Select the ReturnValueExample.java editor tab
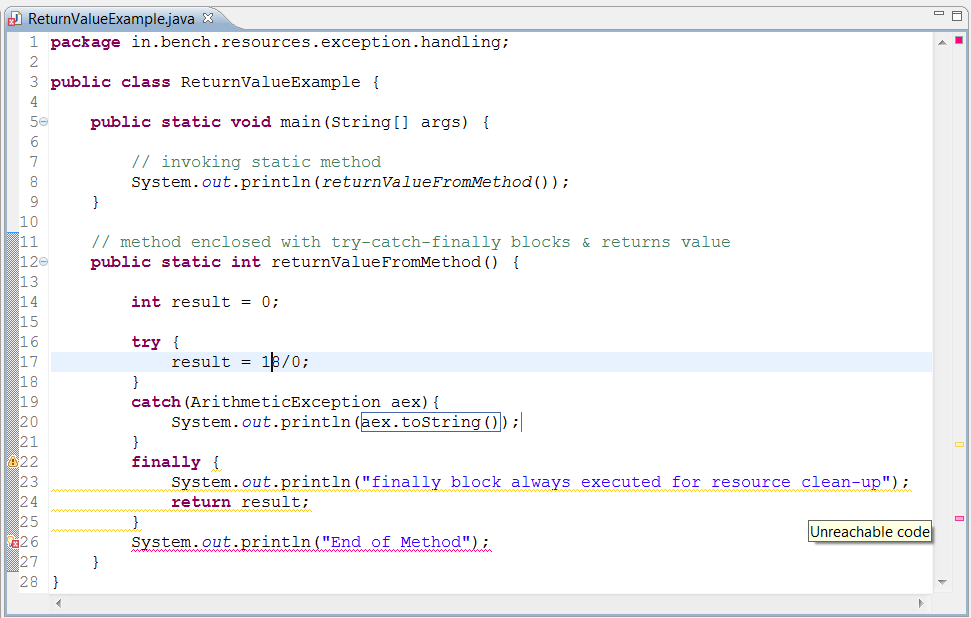Viewport: 971px width, 618px height. tap(111, 19)
